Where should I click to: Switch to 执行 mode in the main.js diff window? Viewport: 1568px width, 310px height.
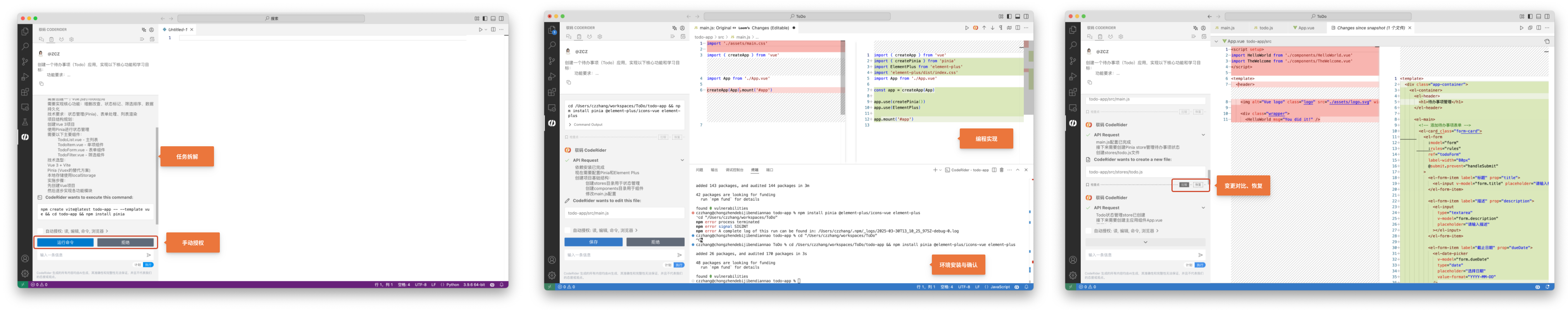679,265
